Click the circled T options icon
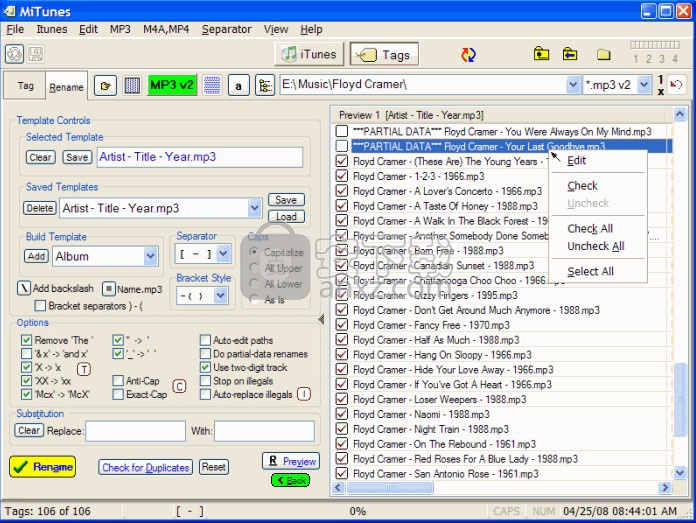The height and width of the screenshot is (523, 696). coord(84,369)
